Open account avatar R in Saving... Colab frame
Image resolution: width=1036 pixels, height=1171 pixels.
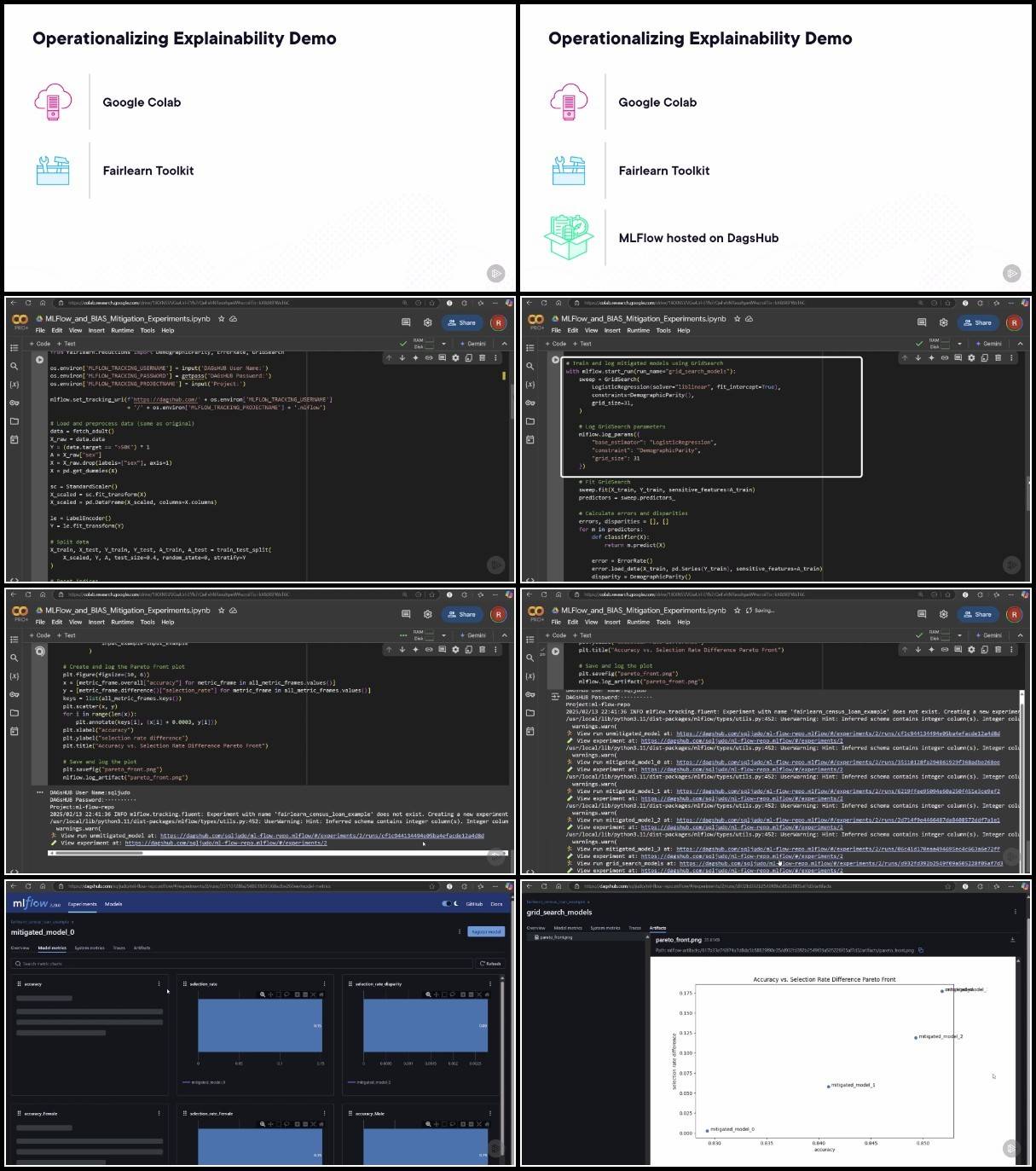point(1014,614)
